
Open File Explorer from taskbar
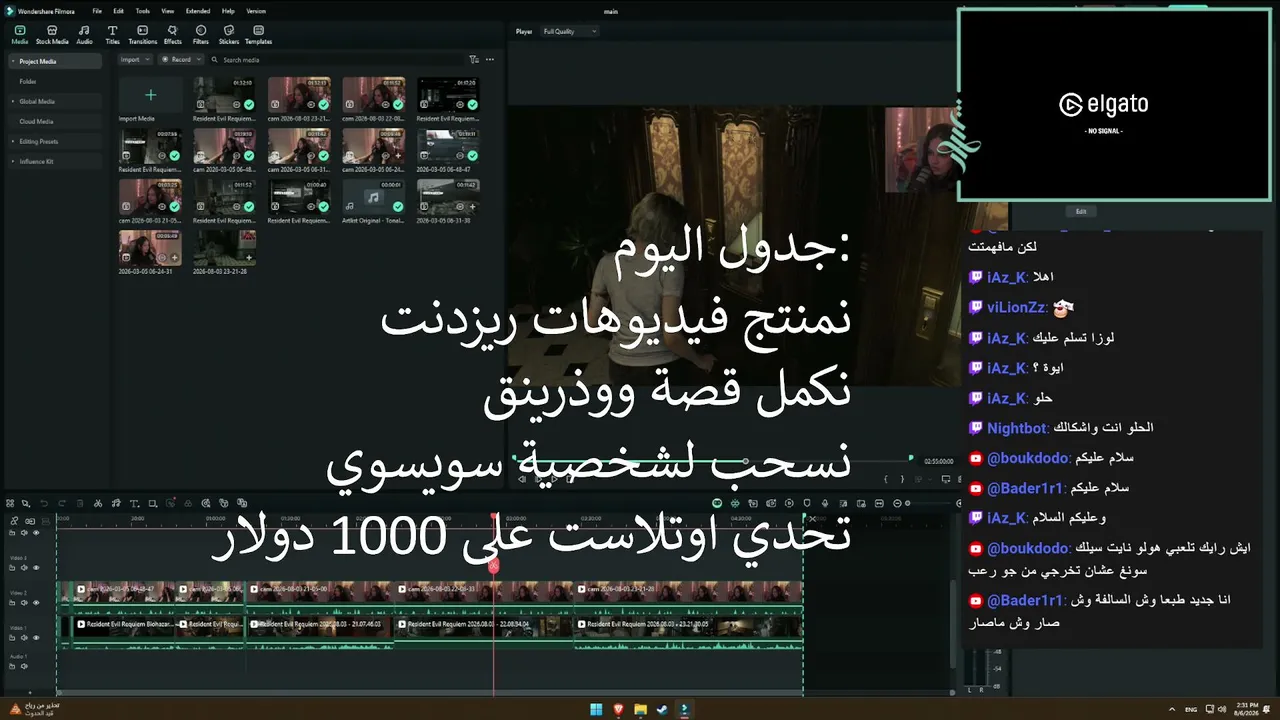tap(640, 709)
